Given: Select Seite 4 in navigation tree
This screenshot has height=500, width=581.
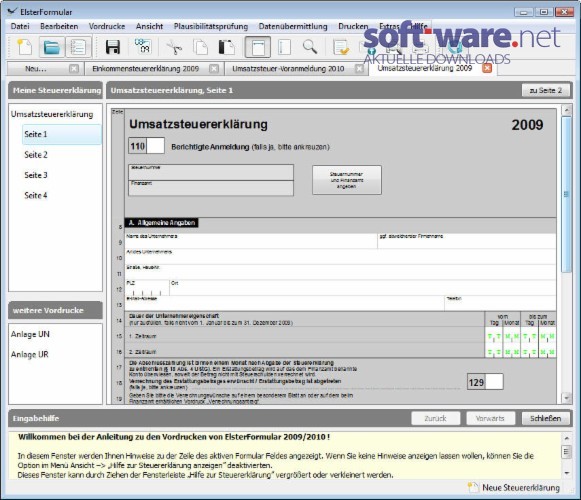Looking at the screenshot, I should [x=36, y=195].
